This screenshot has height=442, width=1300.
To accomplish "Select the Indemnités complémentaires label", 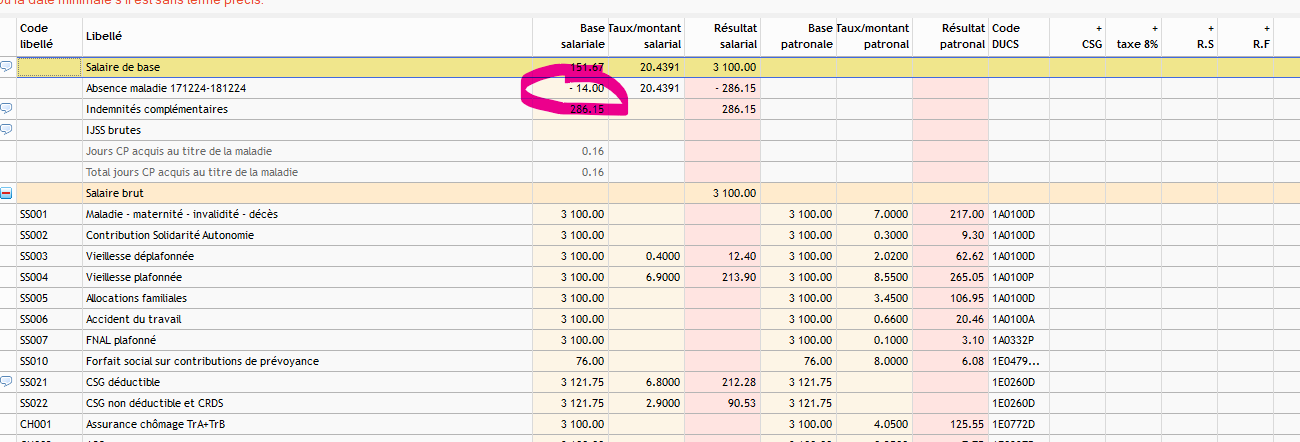I will (x=157, y=109).
